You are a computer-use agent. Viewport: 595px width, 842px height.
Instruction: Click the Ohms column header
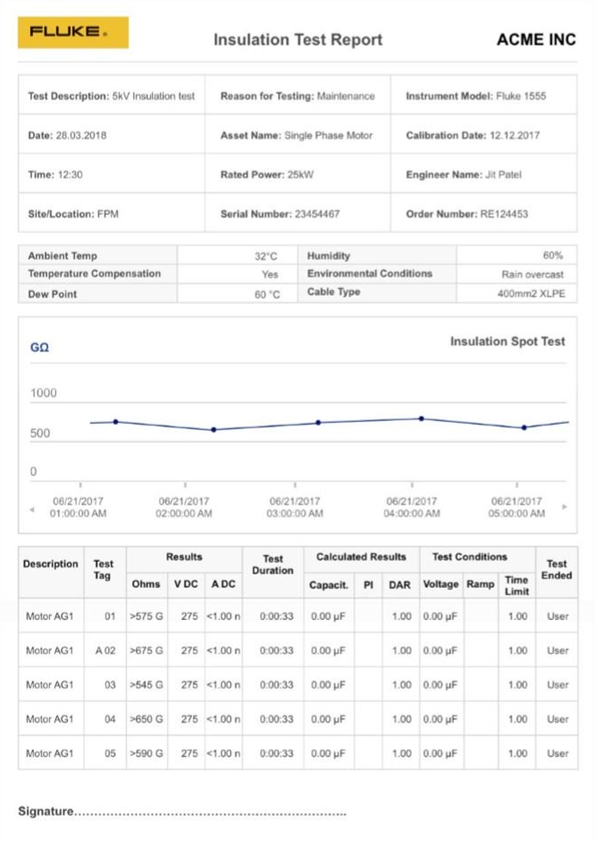146,584
